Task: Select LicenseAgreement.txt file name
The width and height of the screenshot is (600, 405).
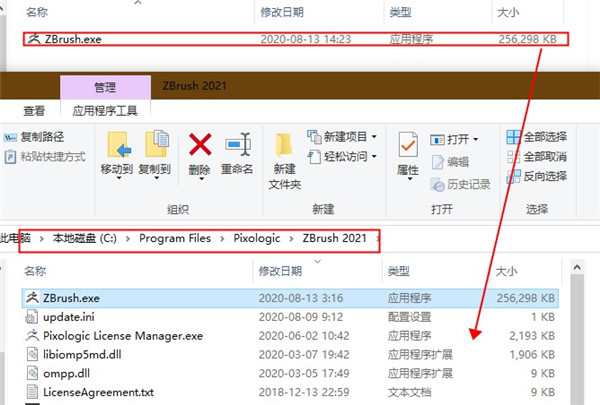Action: pyautogui.click(x=98, y=392)
